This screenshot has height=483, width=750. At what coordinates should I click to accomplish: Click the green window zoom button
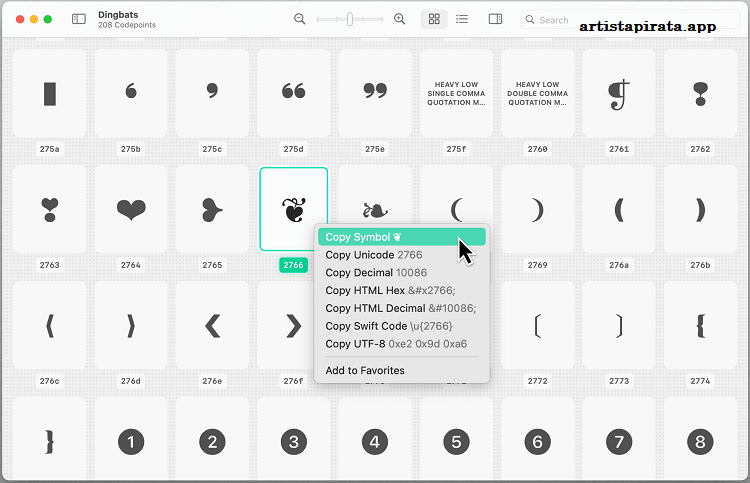pyautogui.click(x=47, y=19)
